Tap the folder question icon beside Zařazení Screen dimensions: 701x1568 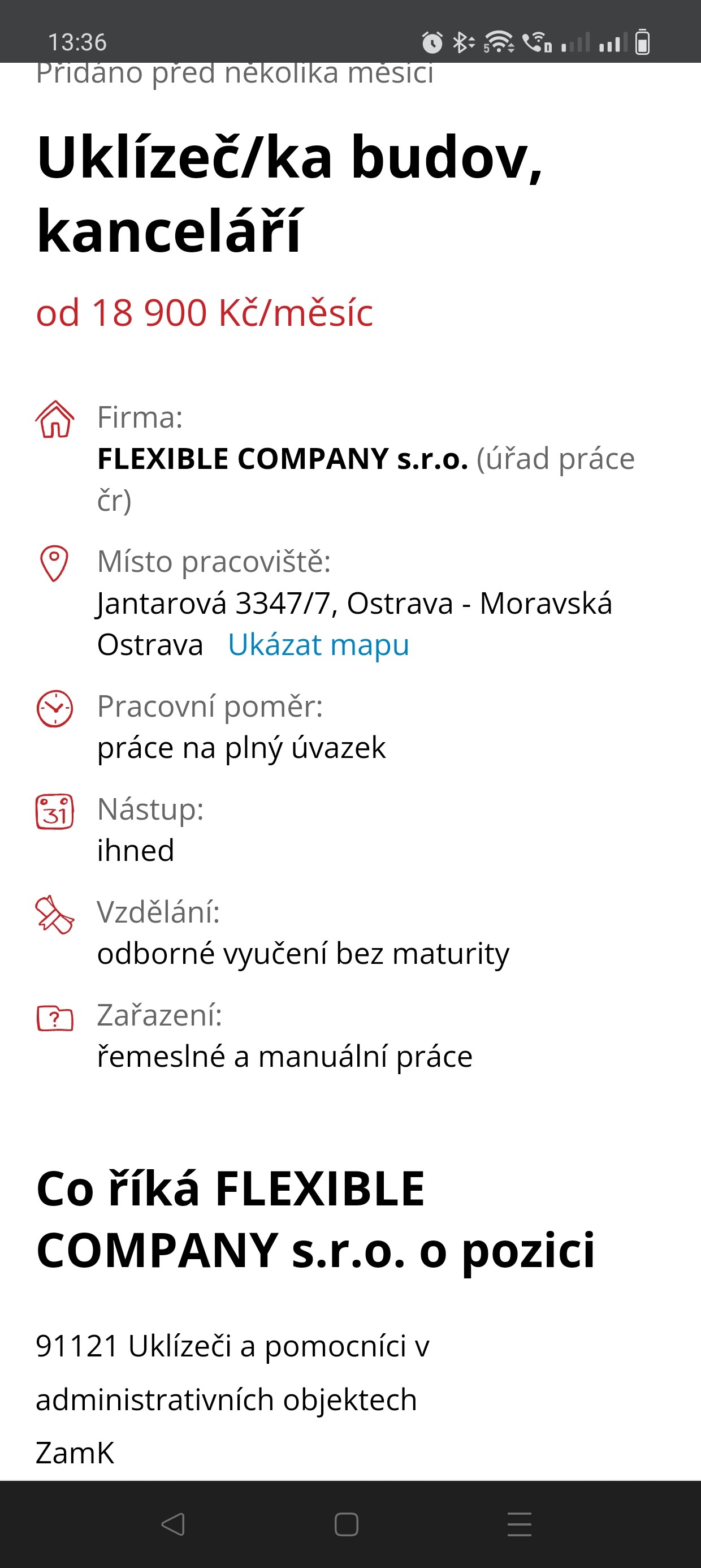pyautogui.click(x=55, y=1018)
